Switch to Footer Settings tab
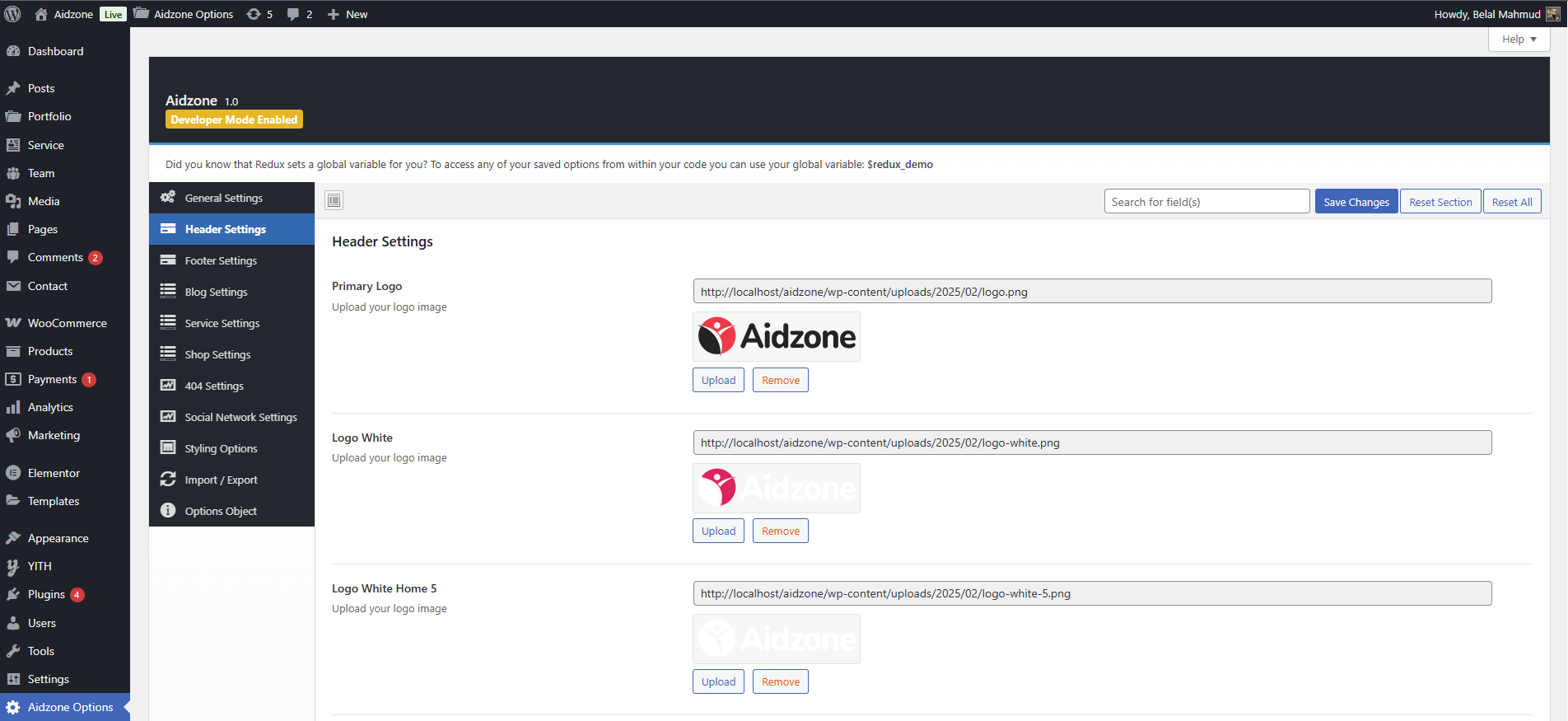 (221, 260)
